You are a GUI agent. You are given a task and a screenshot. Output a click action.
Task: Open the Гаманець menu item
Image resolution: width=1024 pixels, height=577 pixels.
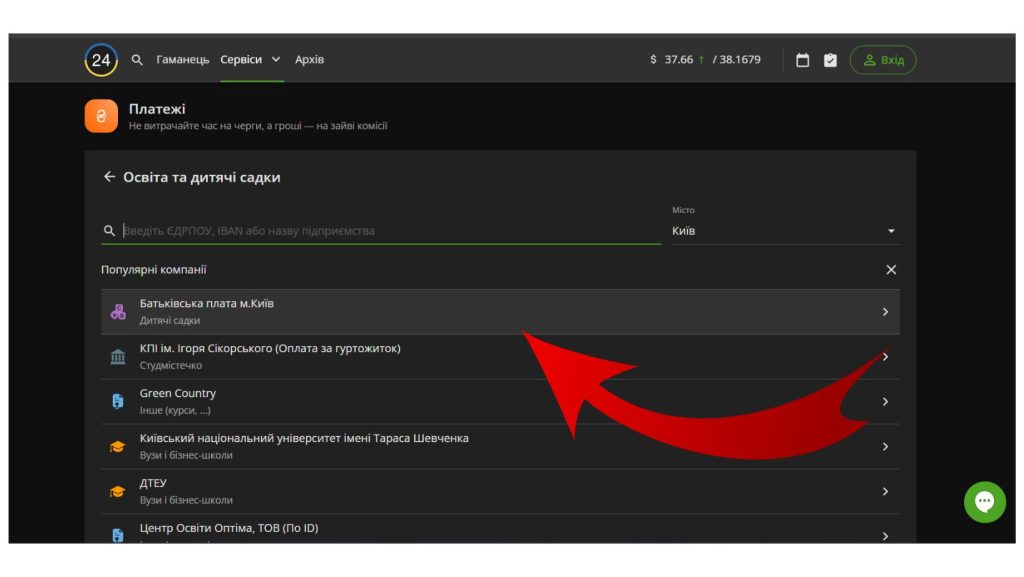[183, 60]
